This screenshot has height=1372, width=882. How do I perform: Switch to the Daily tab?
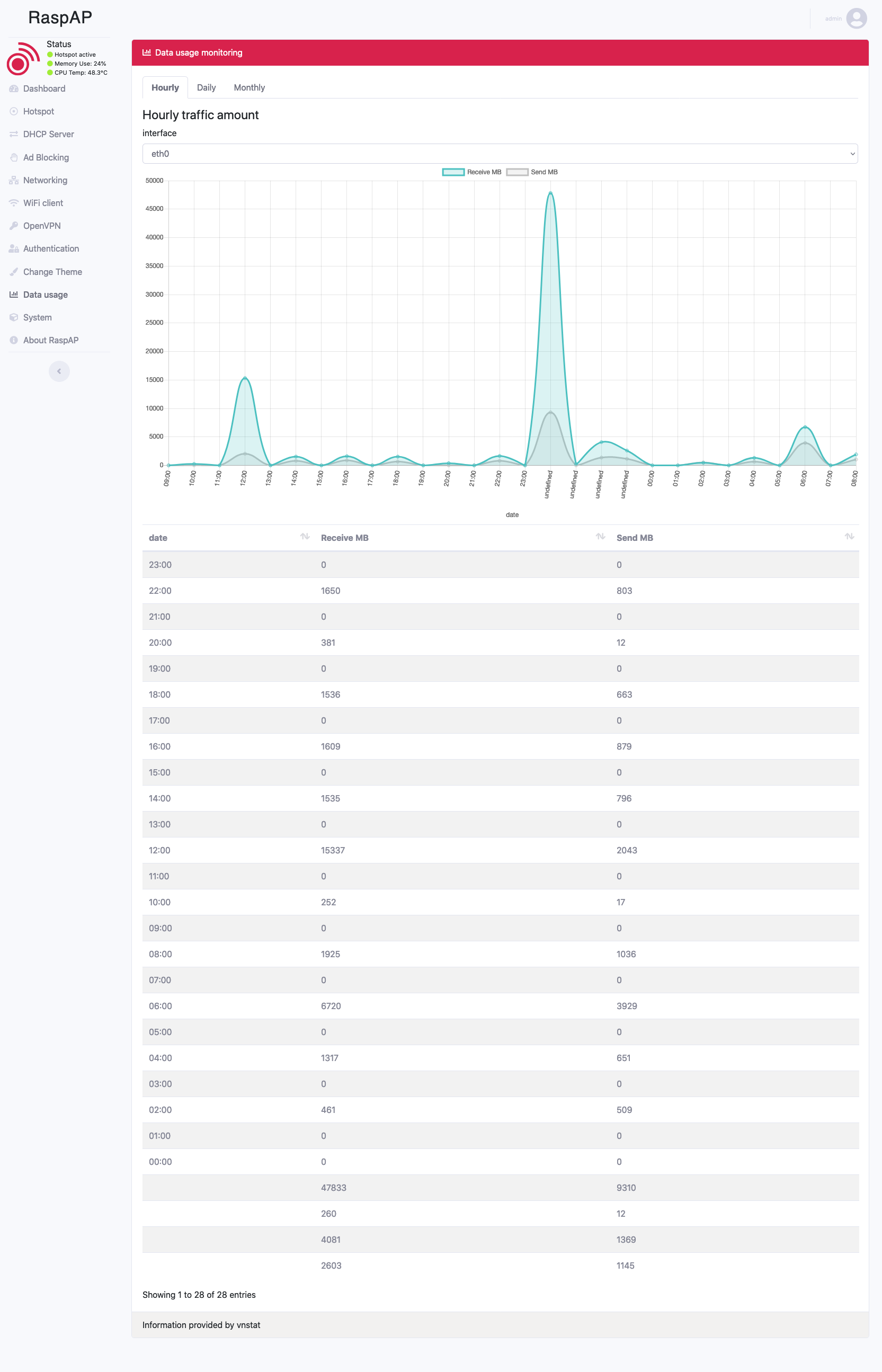pos(206,87)
